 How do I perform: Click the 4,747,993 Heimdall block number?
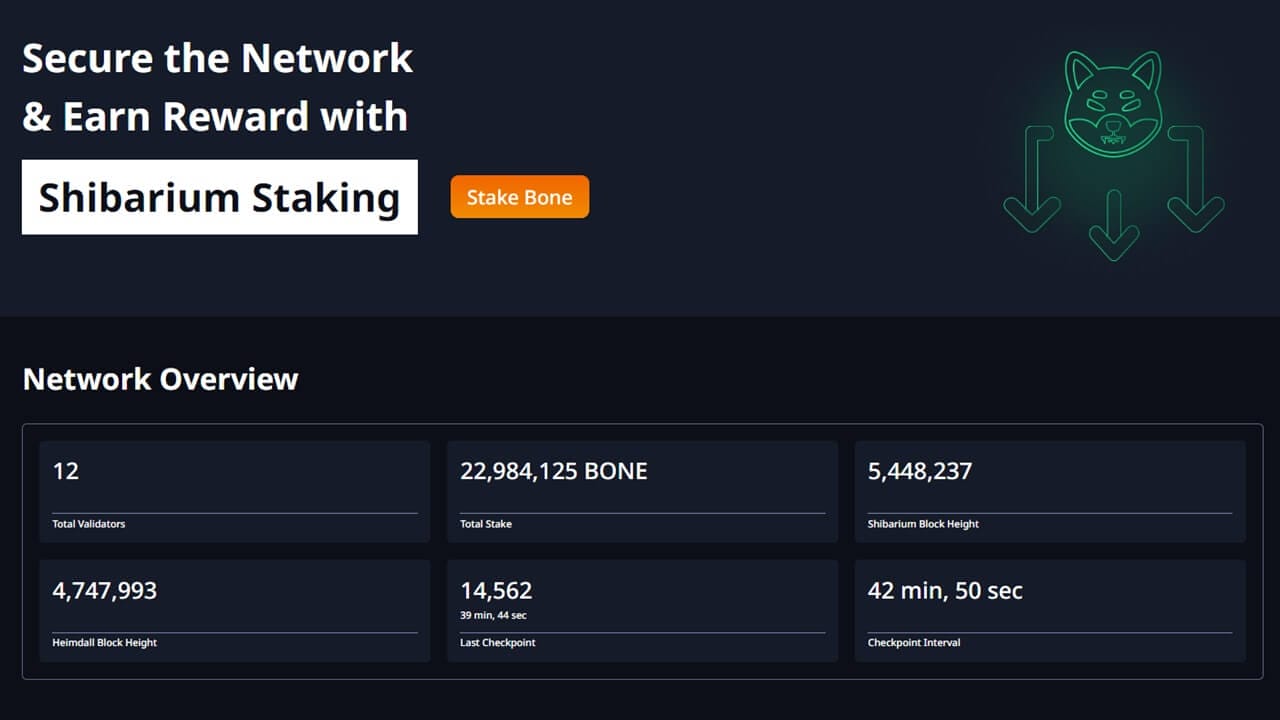[x=104, y=590]
